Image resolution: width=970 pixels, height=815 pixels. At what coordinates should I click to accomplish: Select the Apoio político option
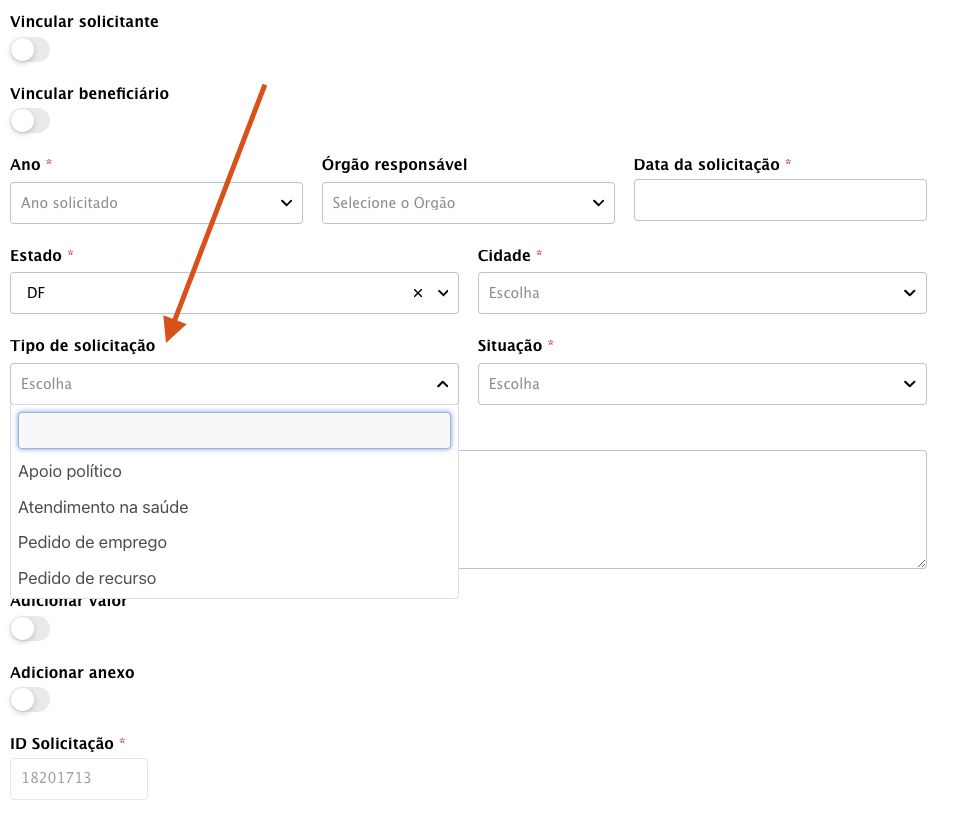[70, 471]
